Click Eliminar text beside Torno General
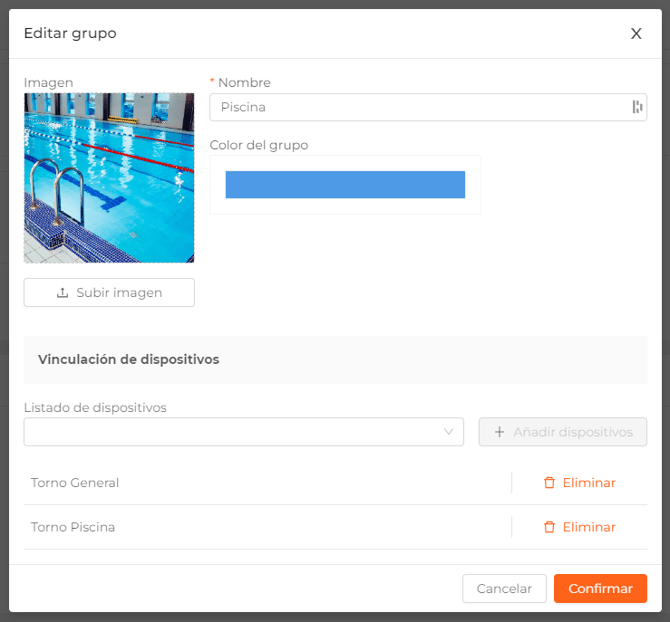Image resolution: width=670 pixels, height=622 pixels. tap(589, 483)
